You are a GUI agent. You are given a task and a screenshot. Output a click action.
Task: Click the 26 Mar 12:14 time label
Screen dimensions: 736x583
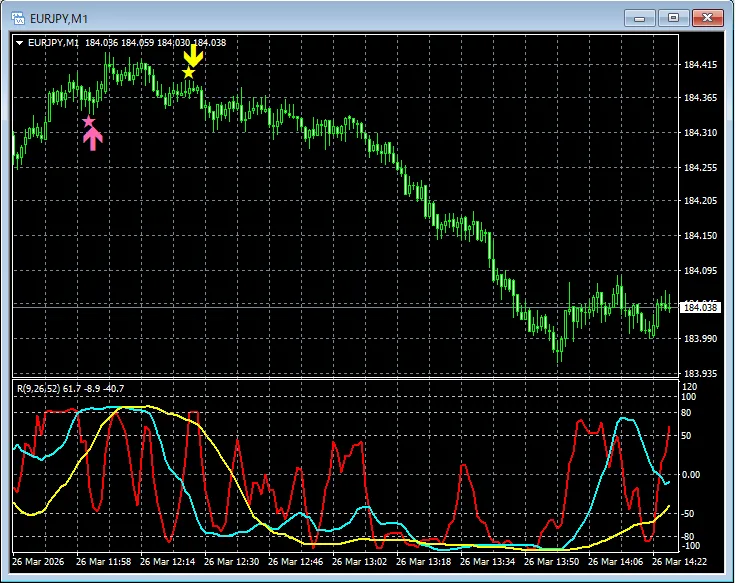(168, 561)
